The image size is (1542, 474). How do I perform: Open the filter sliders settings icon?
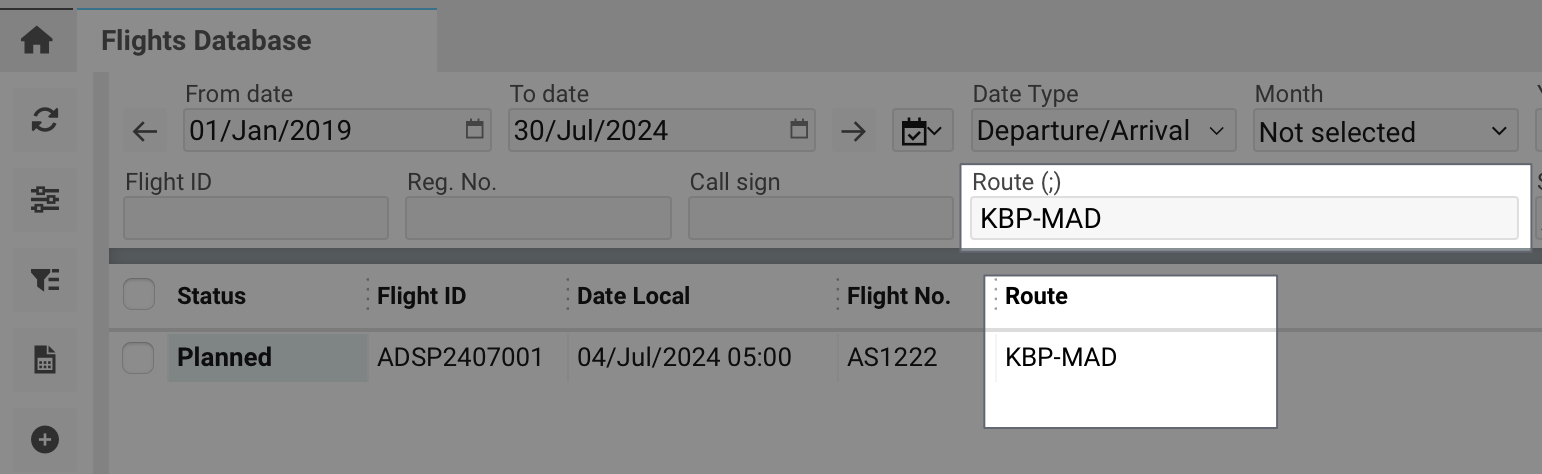pos(45,200)
